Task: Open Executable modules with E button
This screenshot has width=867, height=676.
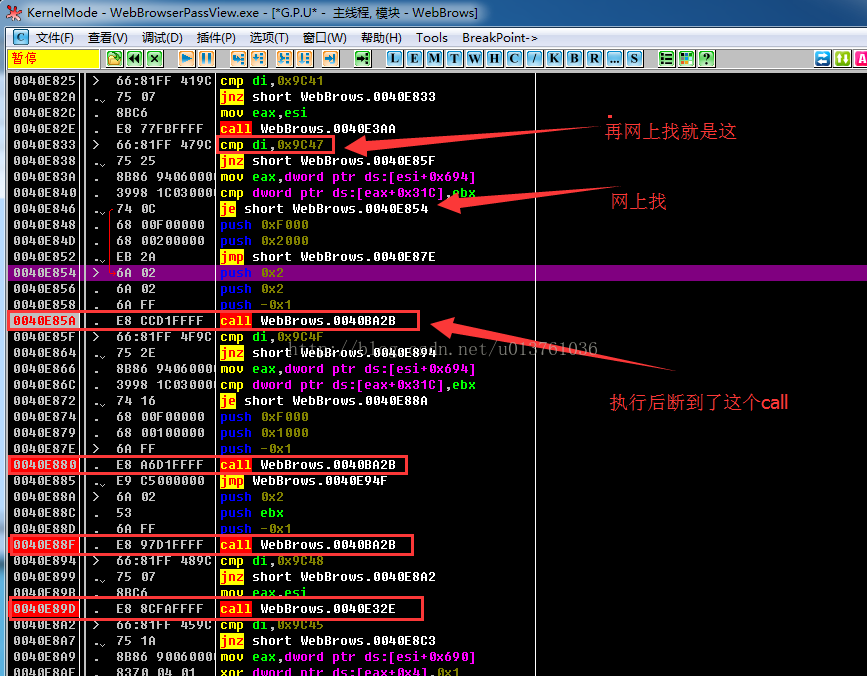Action: pyautogui.click(x=414, y=59)
